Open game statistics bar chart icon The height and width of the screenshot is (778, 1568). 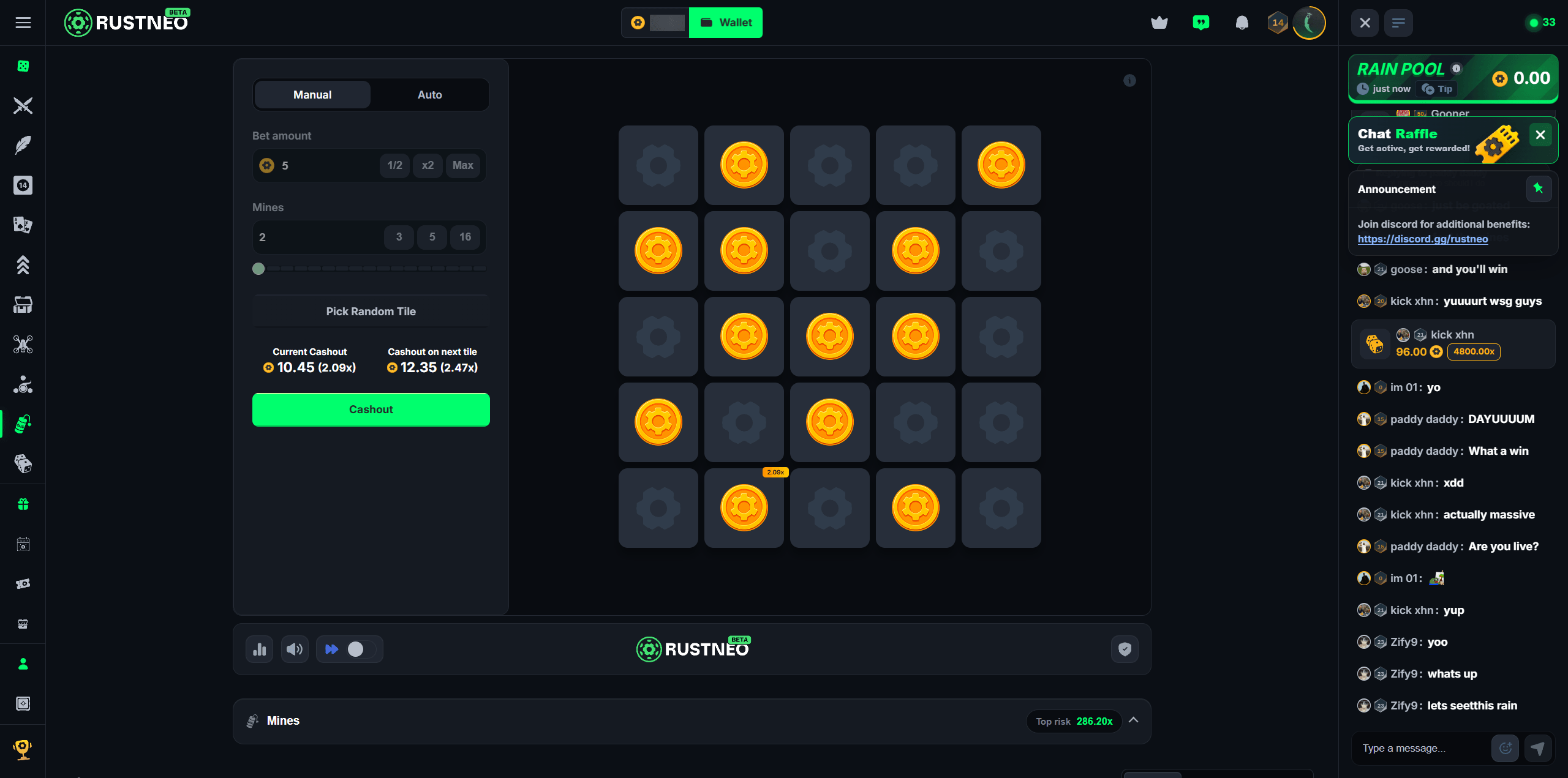pos(260,649)
